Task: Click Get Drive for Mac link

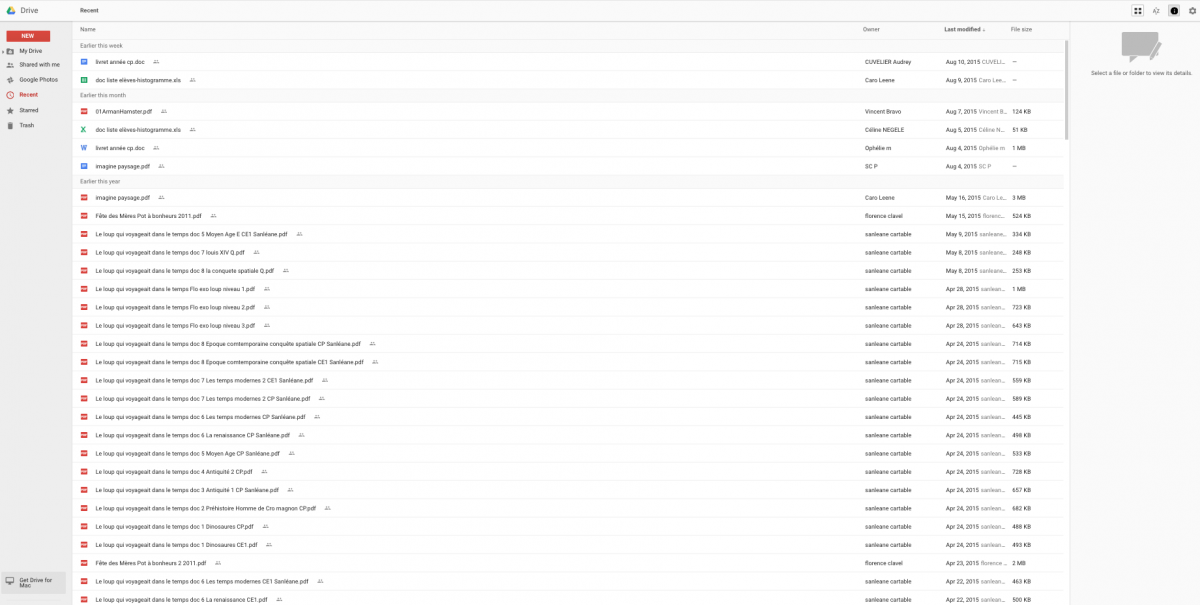Action: click(35, 582)
